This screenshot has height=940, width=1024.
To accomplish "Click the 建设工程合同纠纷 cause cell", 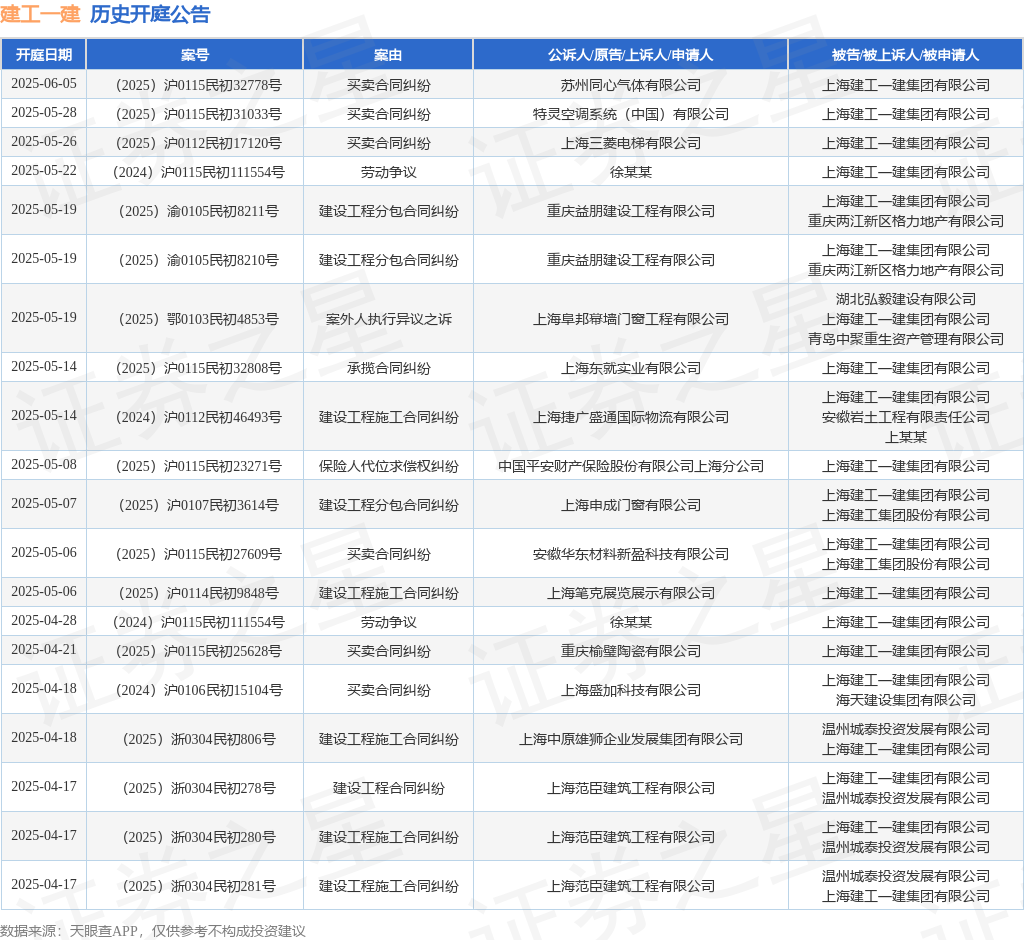I will [x=389, y=788].
